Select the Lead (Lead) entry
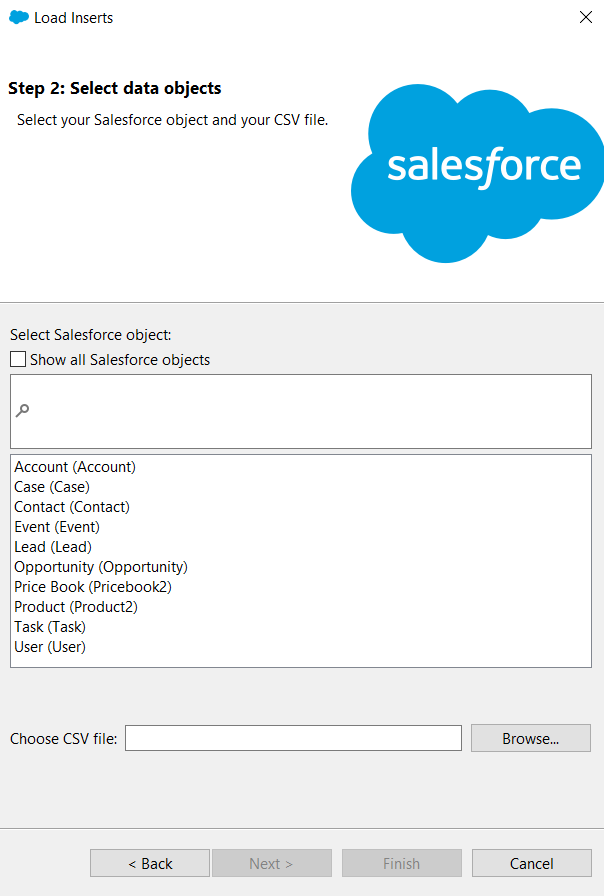604x896 pixels. (53, 547)
